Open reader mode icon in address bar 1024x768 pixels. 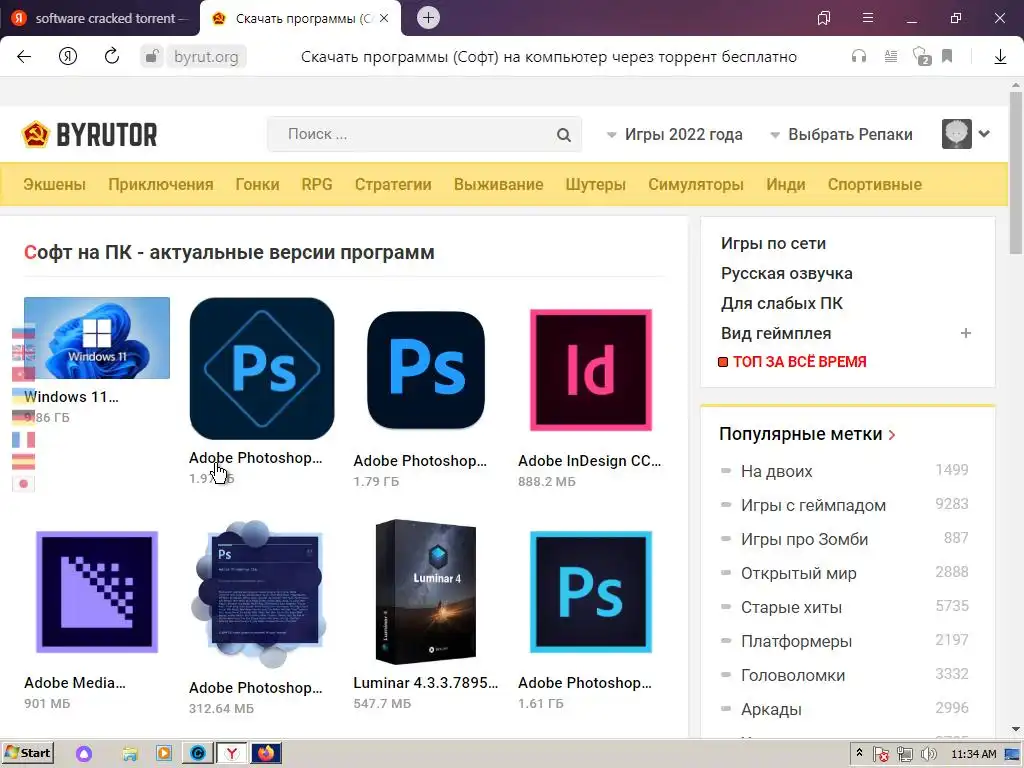[891, 57]
